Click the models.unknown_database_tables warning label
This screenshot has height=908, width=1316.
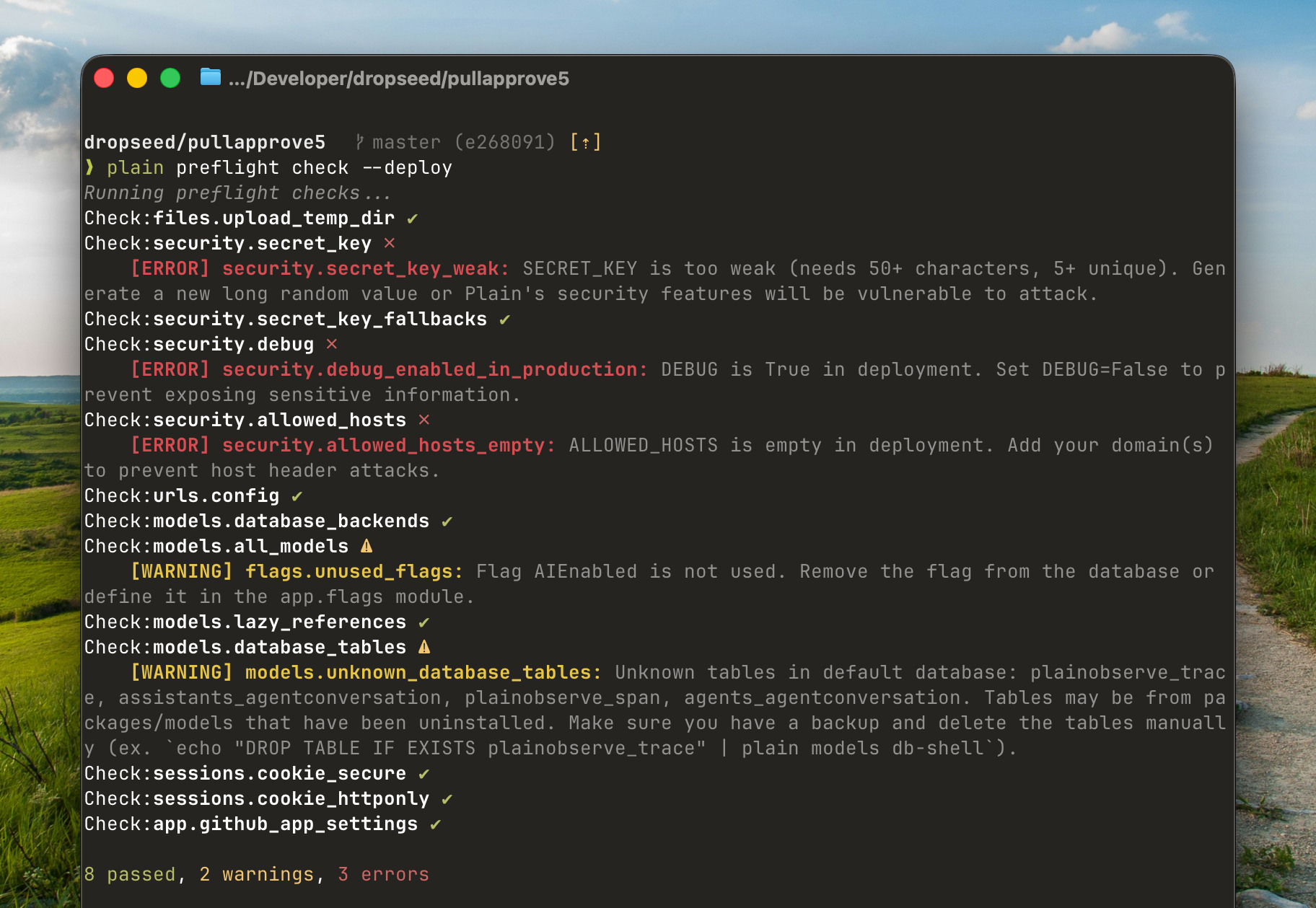(423, 673)
